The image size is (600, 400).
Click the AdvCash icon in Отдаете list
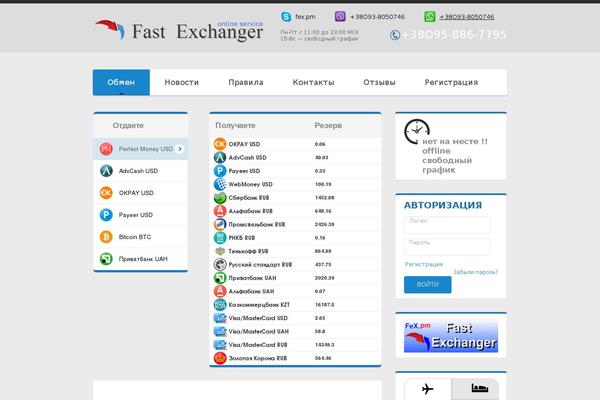point(106,171)
